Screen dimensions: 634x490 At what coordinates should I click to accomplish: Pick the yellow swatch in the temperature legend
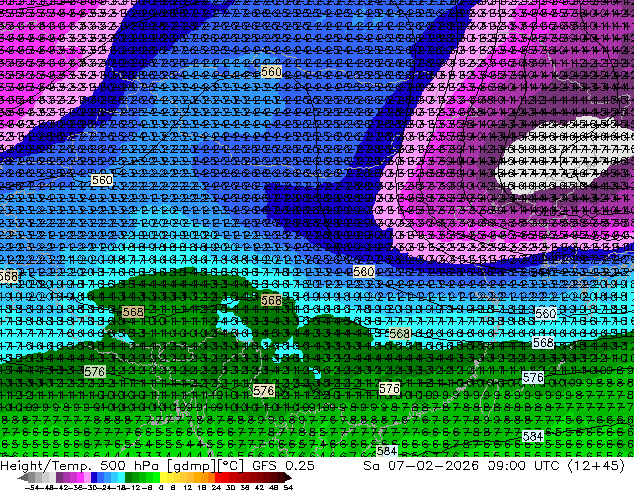coord(163,477)
